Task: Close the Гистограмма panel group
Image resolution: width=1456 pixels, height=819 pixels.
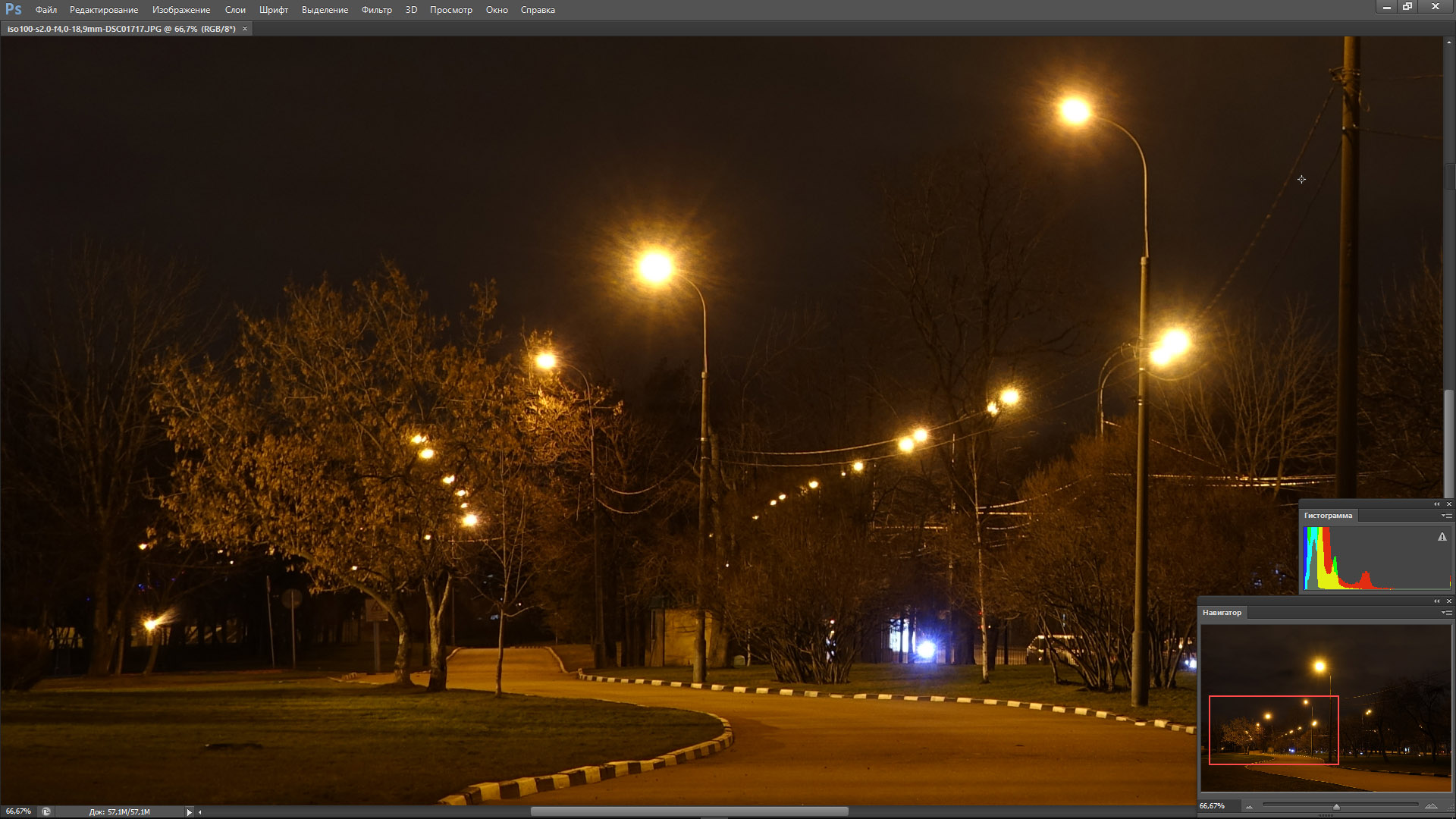Action: click(1448, 504)
